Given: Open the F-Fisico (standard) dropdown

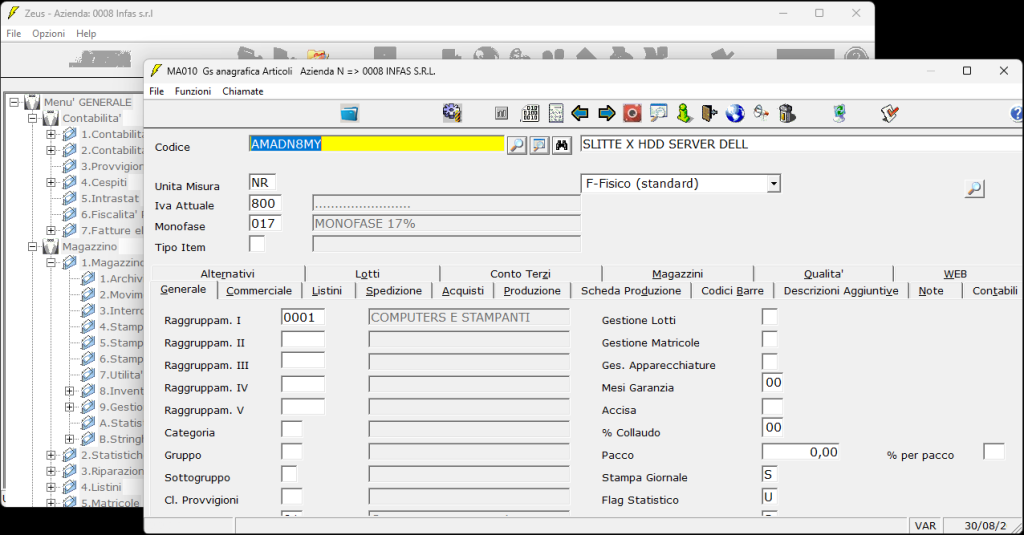Looking at the screenshot, I should click(772, 184).
